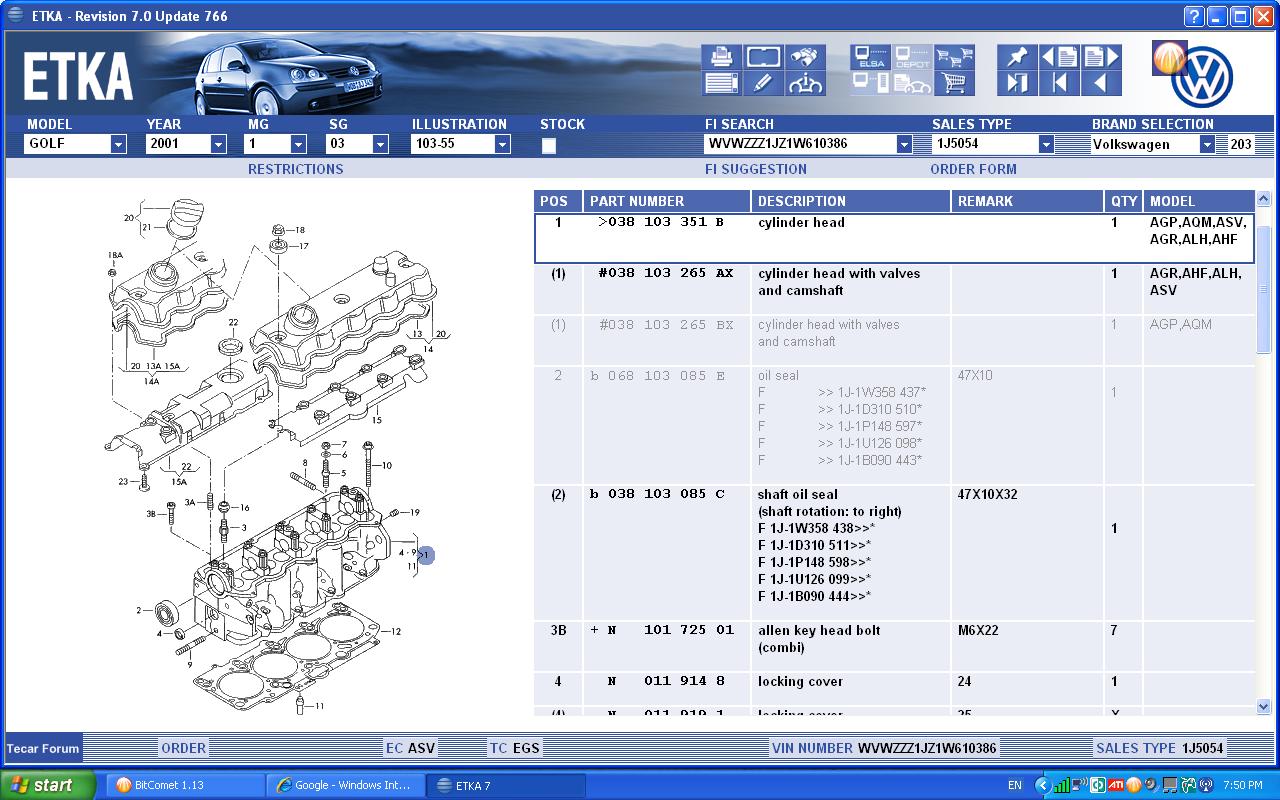
Task: Click the RESTRICTIONS link
Action: 295,169
